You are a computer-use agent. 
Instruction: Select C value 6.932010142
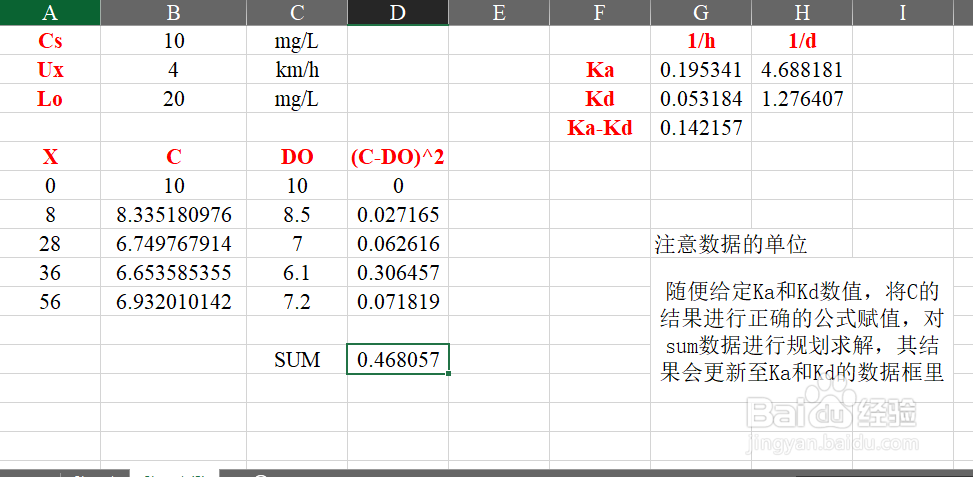(173, 301)
